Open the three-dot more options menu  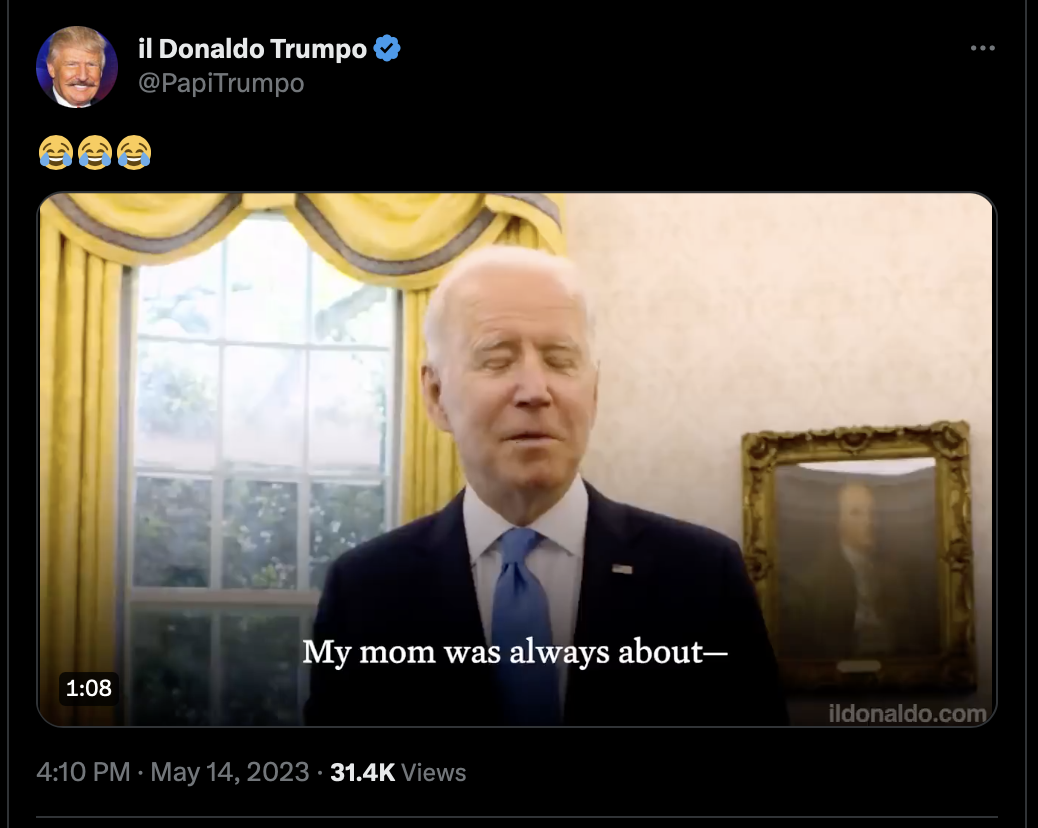(982, 48)
